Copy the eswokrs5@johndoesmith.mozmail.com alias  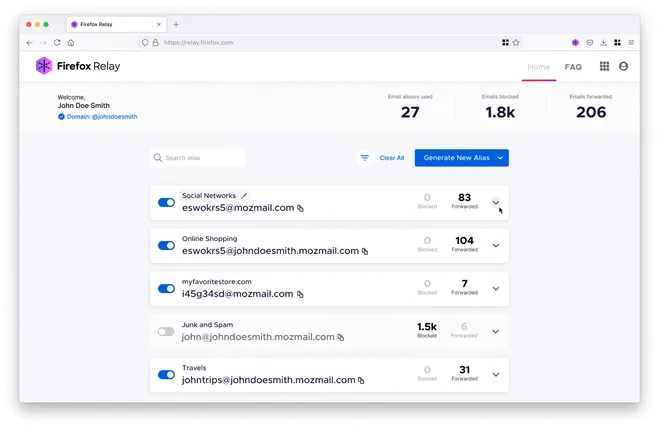pyautogui.click(x=365, y=251)
